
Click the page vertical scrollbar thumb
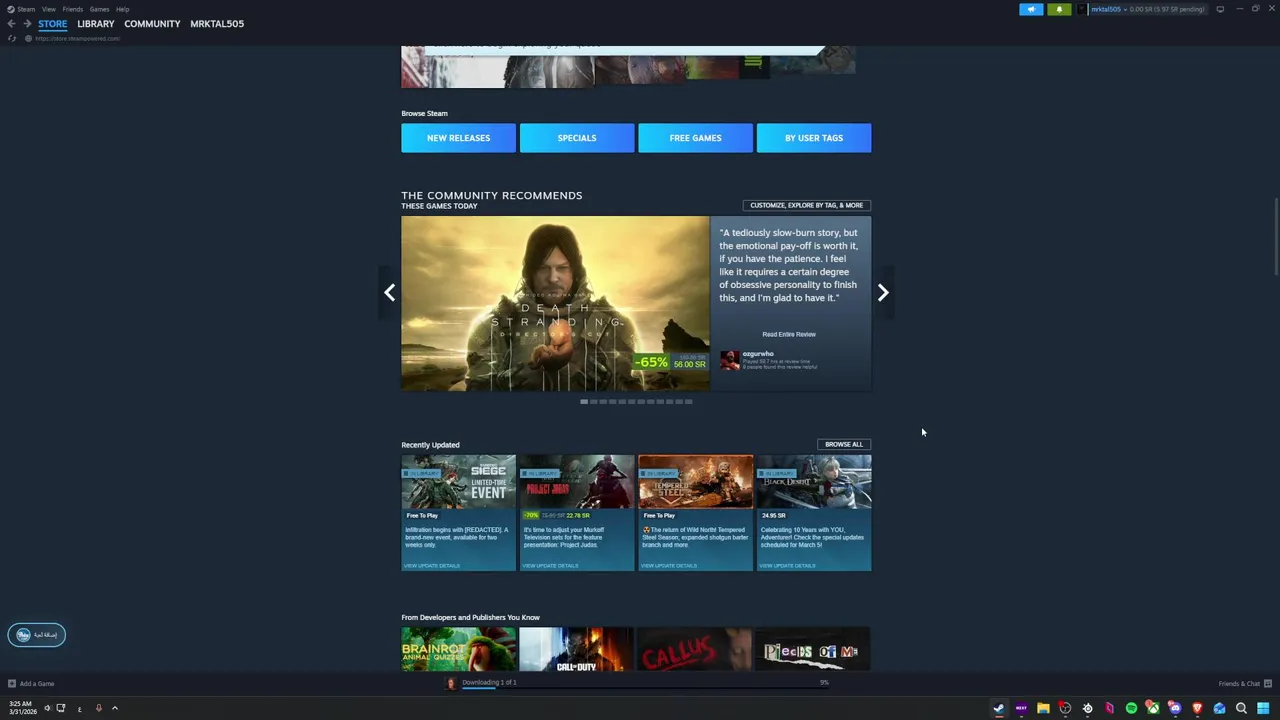tap(1276, 235)
